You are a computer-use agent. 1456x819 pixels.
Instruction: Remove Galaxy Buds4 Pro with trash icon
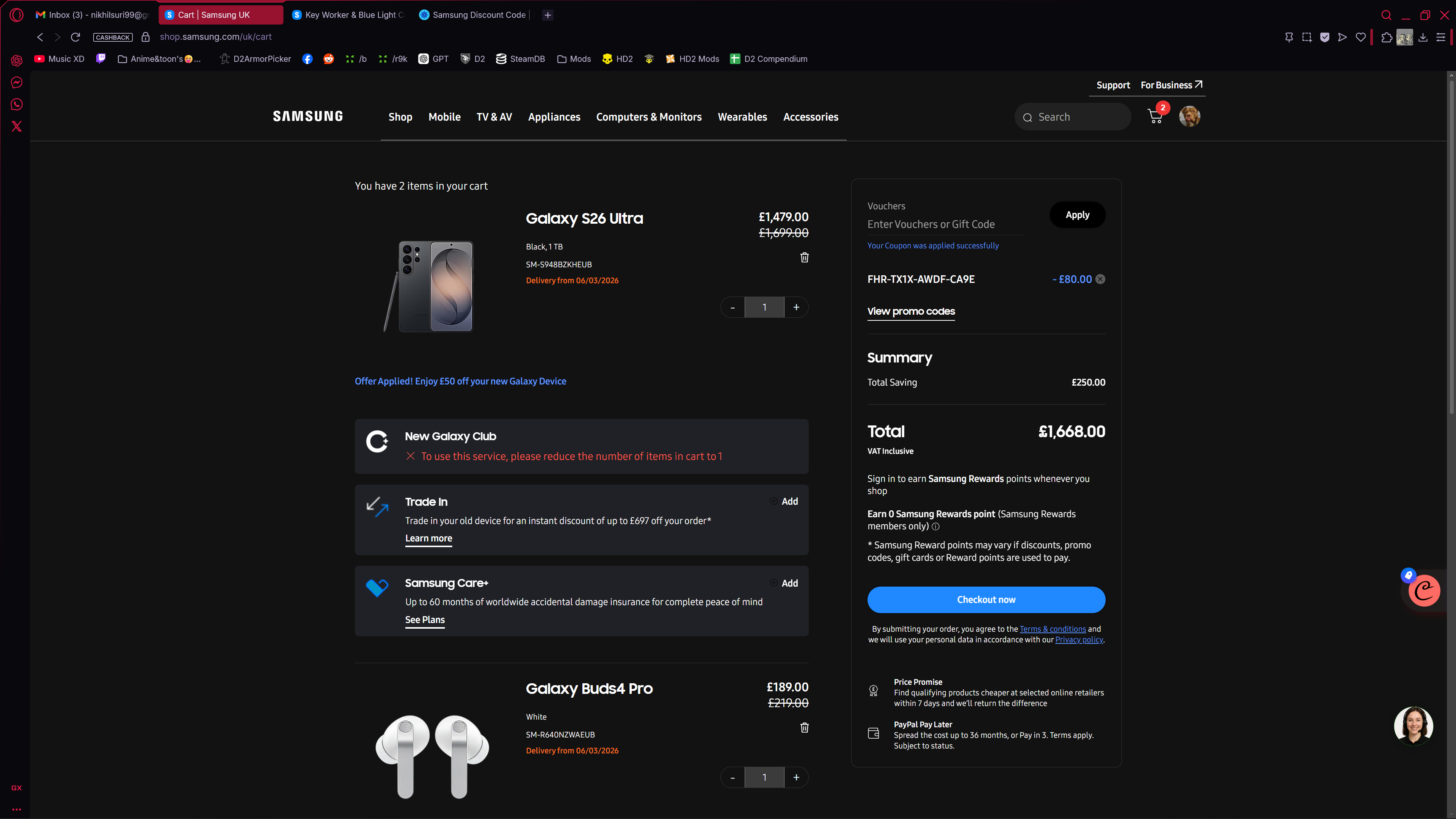tap(804, 728)
